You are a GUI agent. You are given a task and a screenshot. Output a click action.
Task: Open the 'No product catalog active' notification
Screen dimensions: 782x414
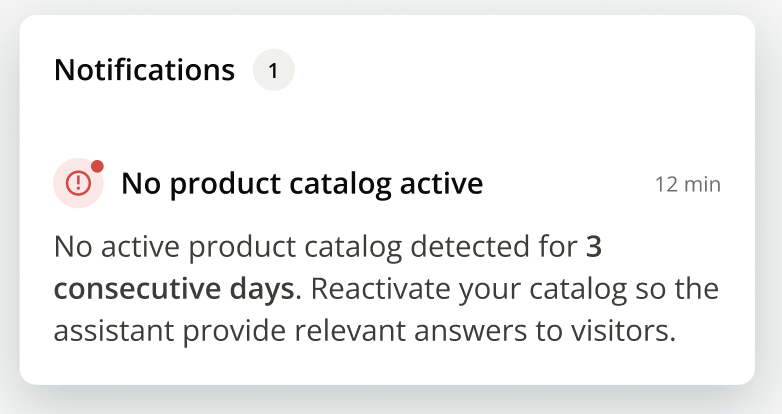tap(302, 184)
